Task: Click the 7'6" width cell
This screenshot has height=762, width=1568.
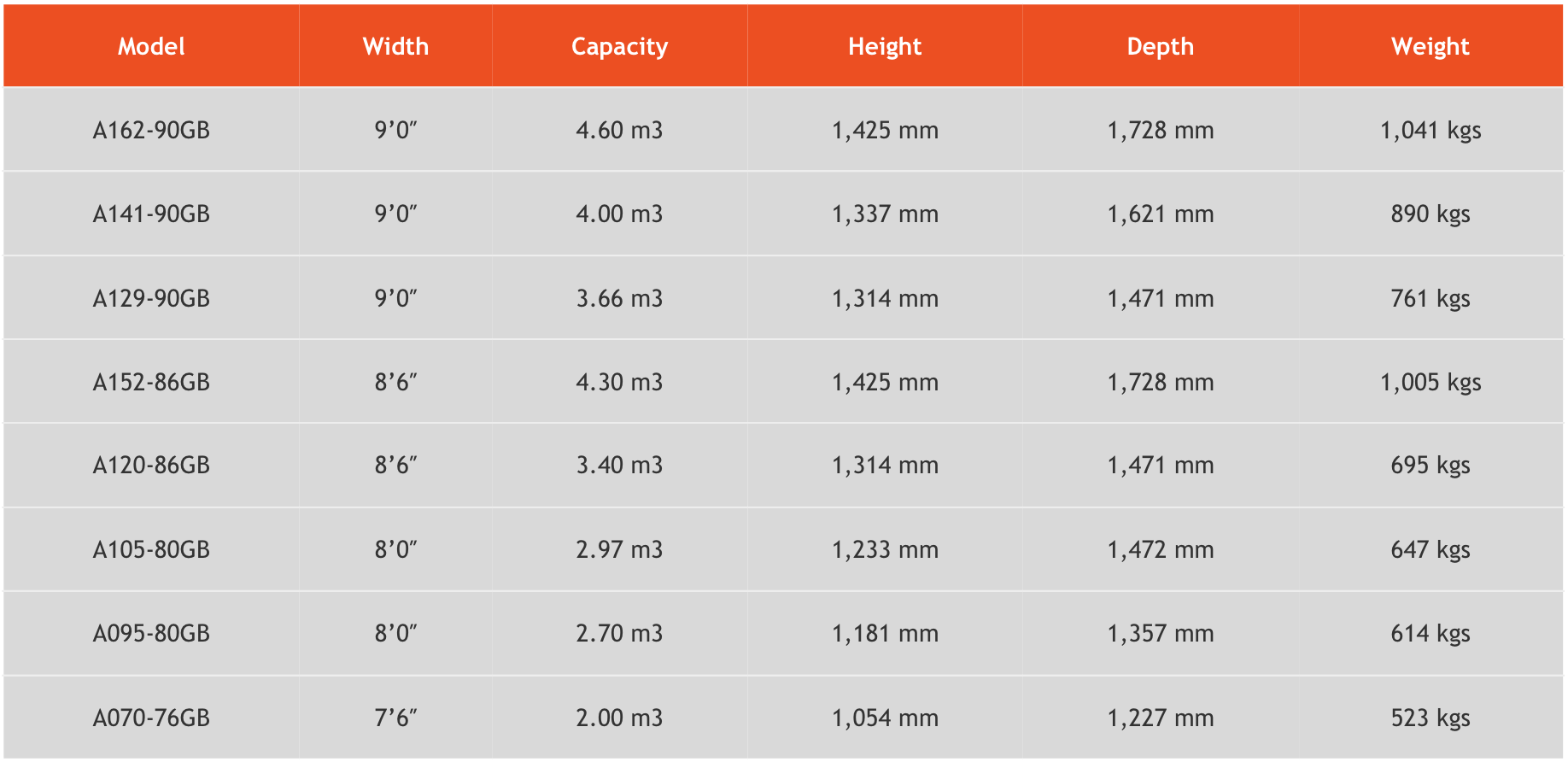Action: 395,718
